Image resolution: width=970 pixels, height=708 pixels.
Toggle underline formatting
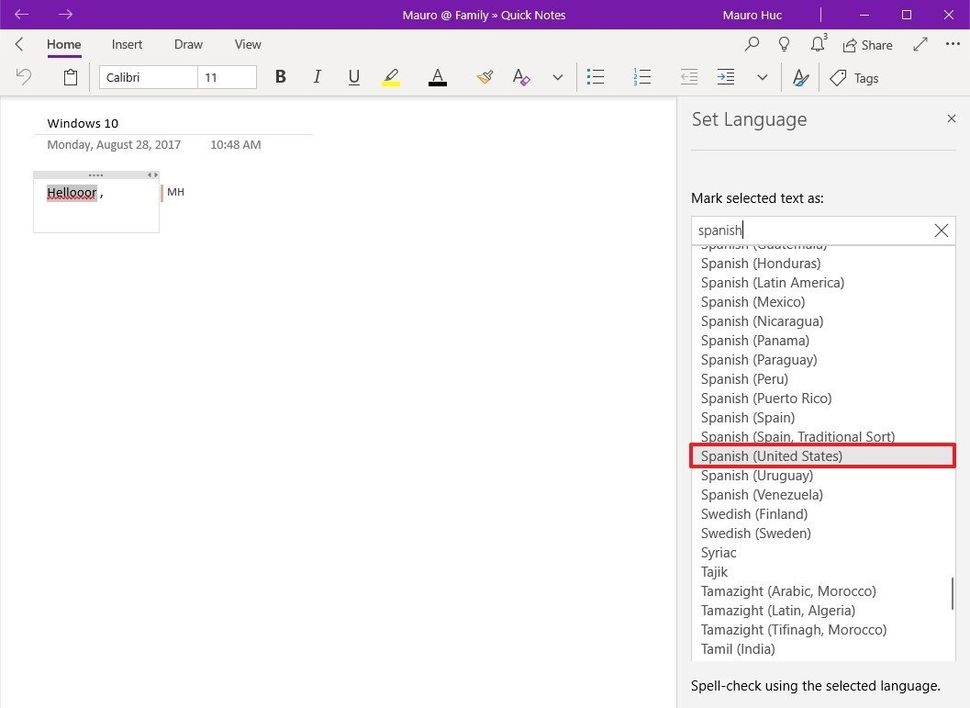pos(353,77)
